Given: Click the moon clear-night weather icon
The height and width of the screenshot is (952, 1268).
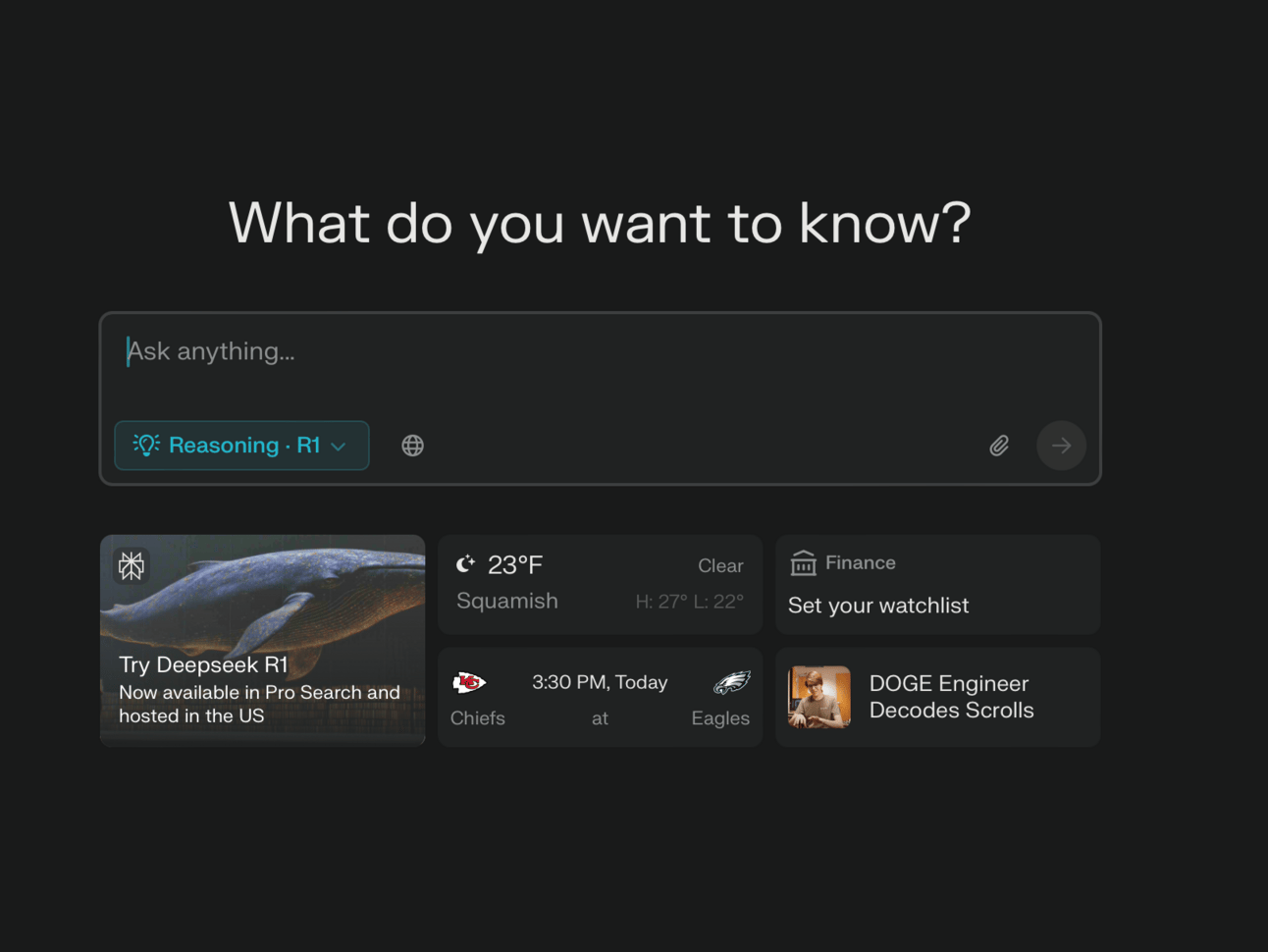Looking at the screenshot, I should point(465,564).
